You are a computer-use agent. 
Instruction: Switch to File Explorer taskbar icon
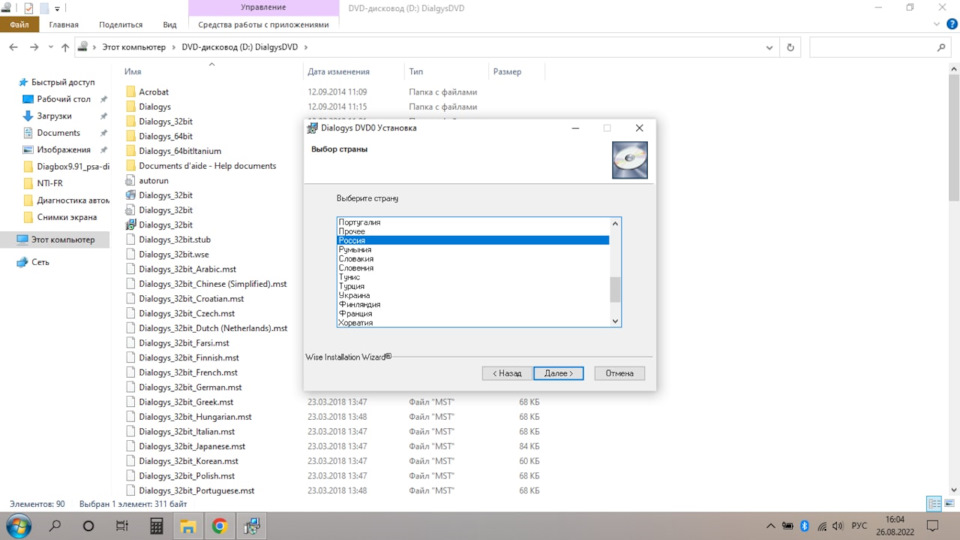pyautogui.click(x=187, y=526)
